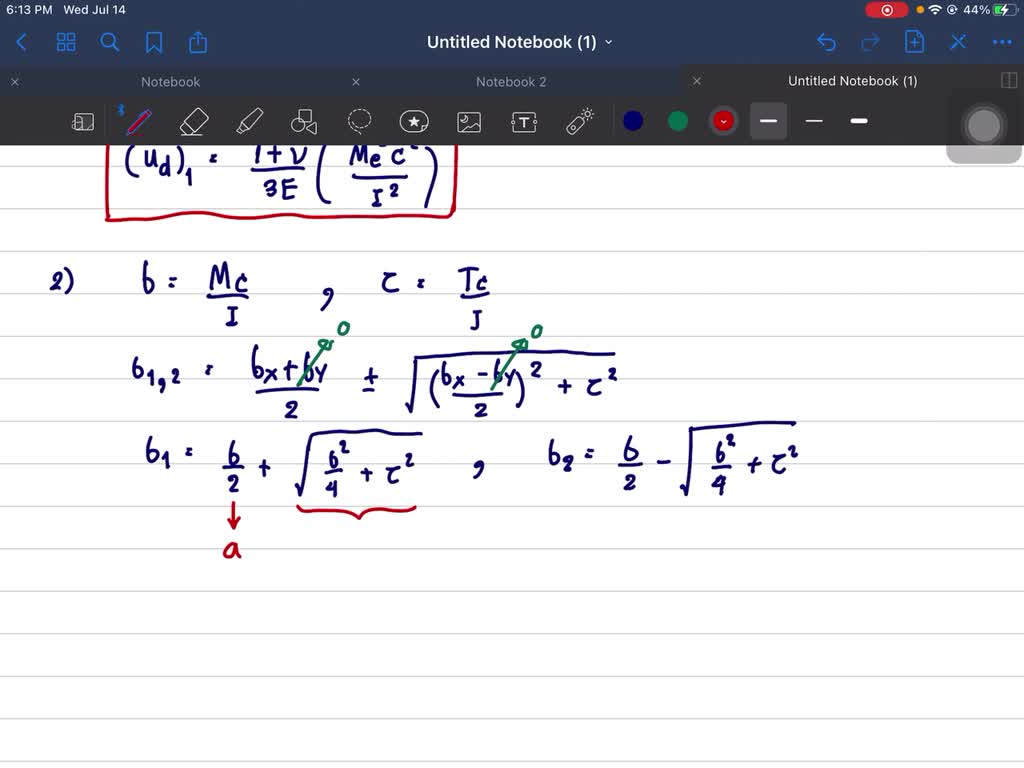Open the three-dot overflow menu
The image size is (1024, 768).
(x=1002, y=42)
